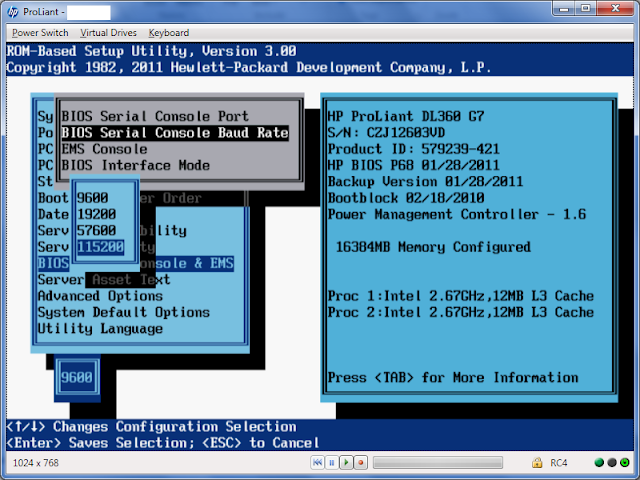Select Server Asset Text entry
The image size is (640, 480).
pyautogui.click(x=104, y=280)
